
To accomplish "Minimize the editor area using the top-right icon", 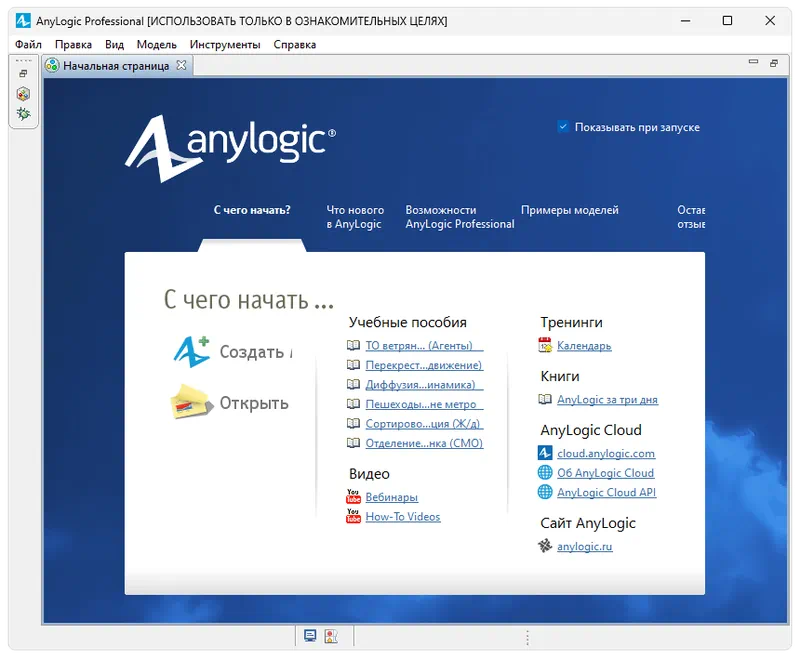I will 753,62.
